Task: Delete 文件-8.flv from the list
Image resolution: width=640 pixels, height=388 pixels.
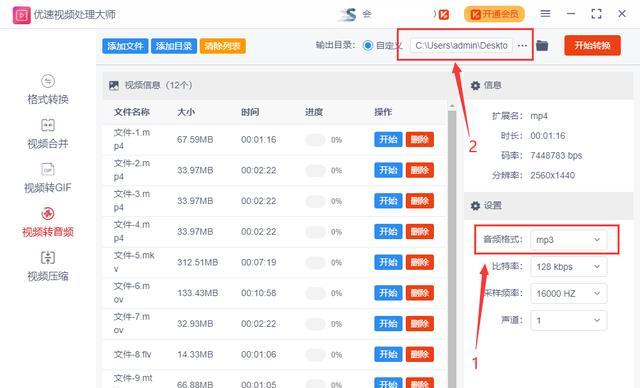Action: (420, 355)
